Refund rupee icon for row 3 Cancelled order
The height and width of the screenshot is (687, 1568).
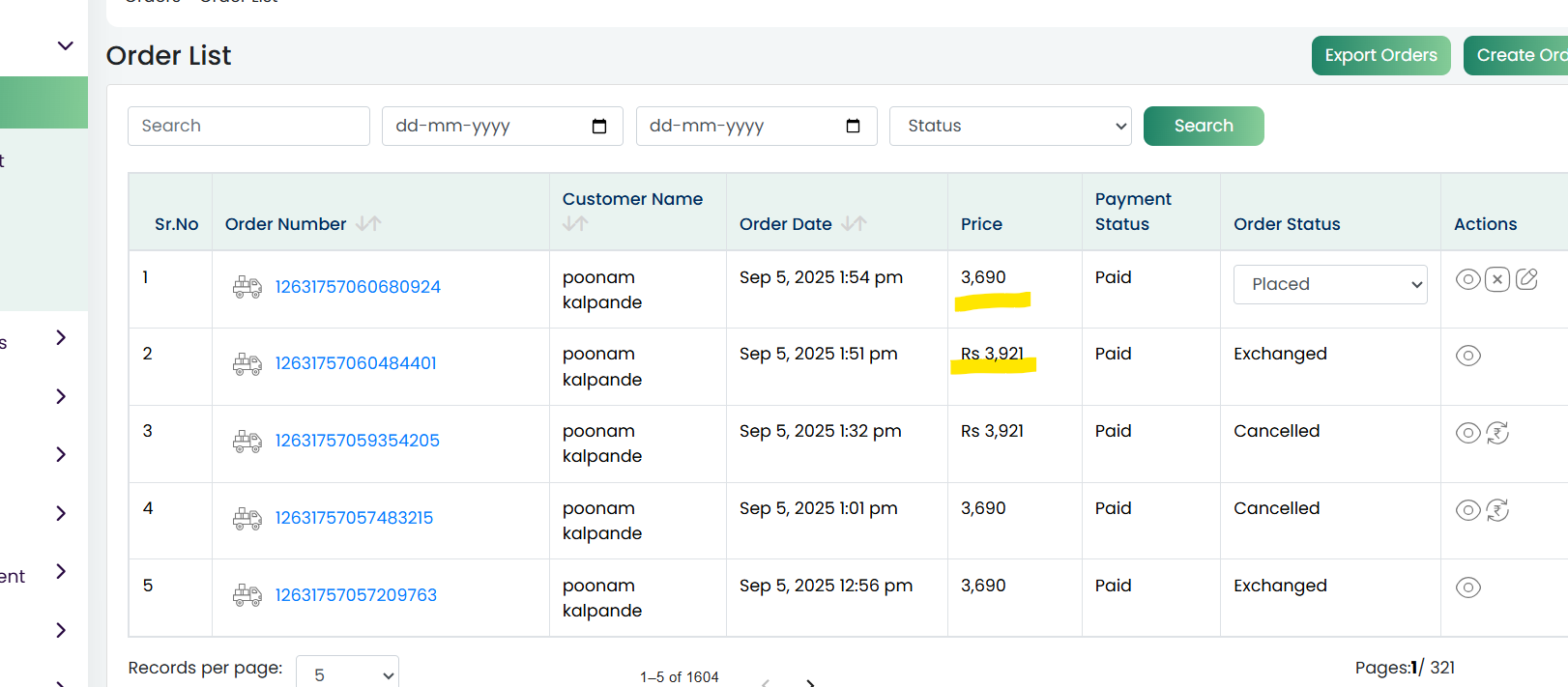pyautogui.click(x=1497, y=433)
